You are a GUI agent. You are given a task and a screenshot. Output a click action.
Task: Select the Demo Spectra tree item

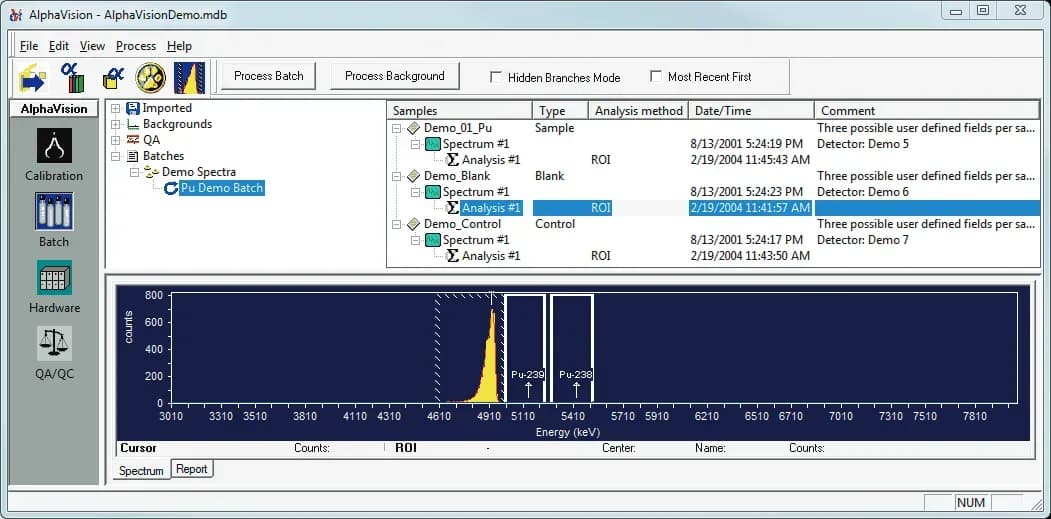[199, 172]
